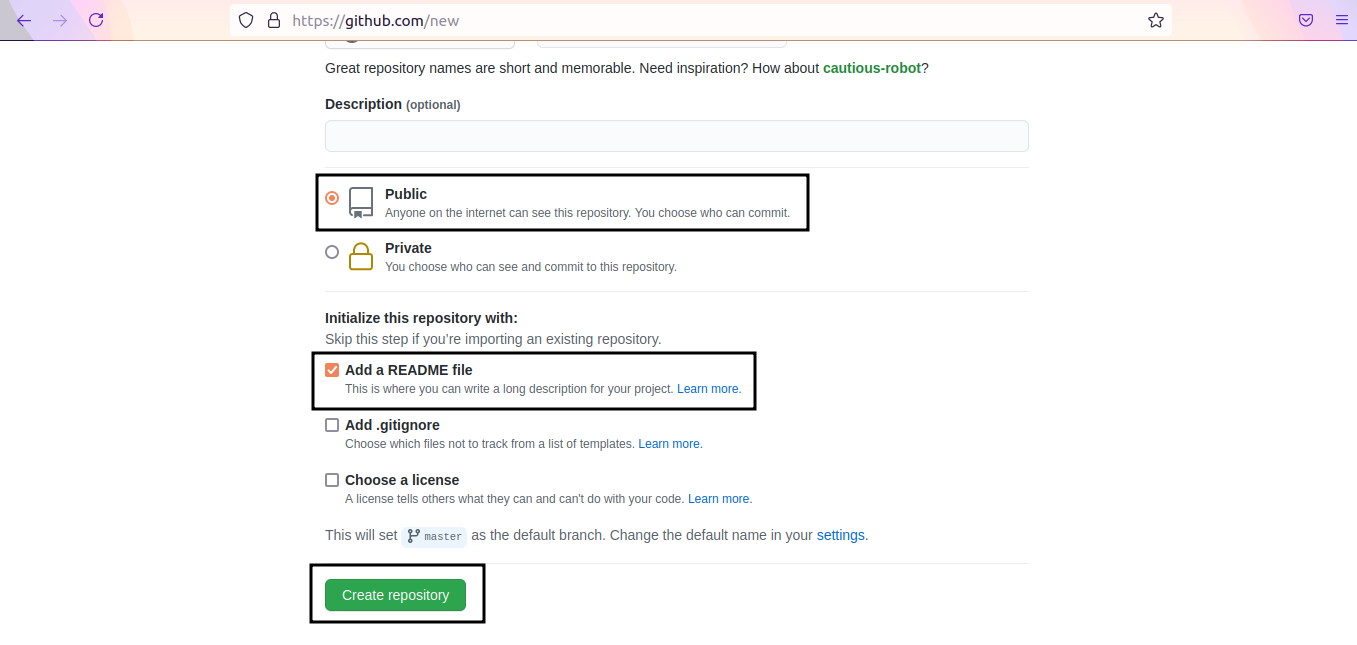This screenshot has height=645, width=1357.
Task: Click the Private option label
Action: click(x=408, y=248)
